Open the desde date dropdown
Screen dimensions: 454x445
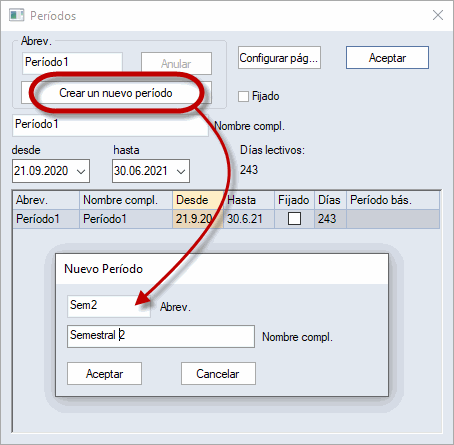(x=81, y=171)
